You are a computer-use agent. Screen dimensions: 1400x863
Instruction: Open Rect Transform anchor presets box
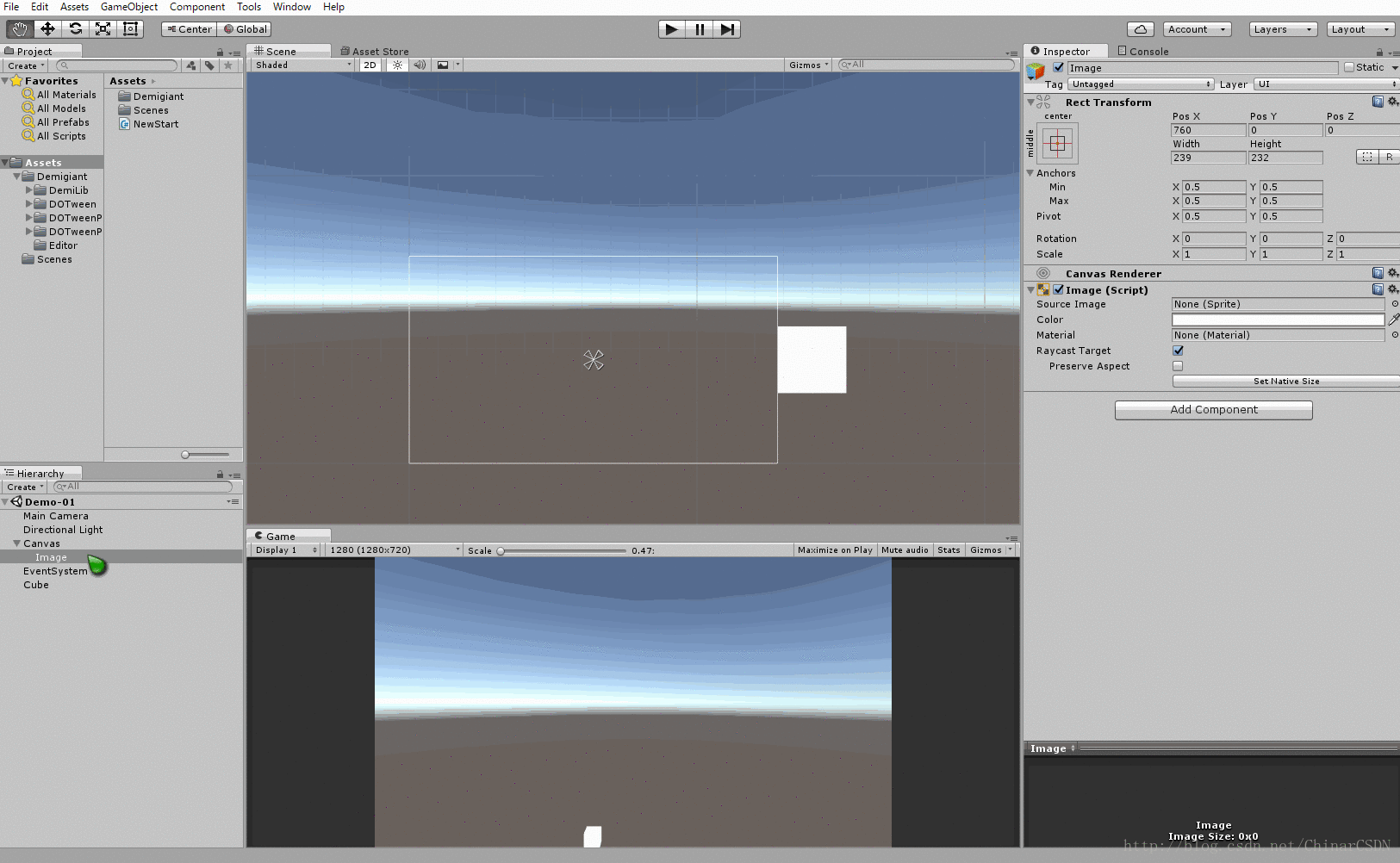click(x=1057, y=143)
